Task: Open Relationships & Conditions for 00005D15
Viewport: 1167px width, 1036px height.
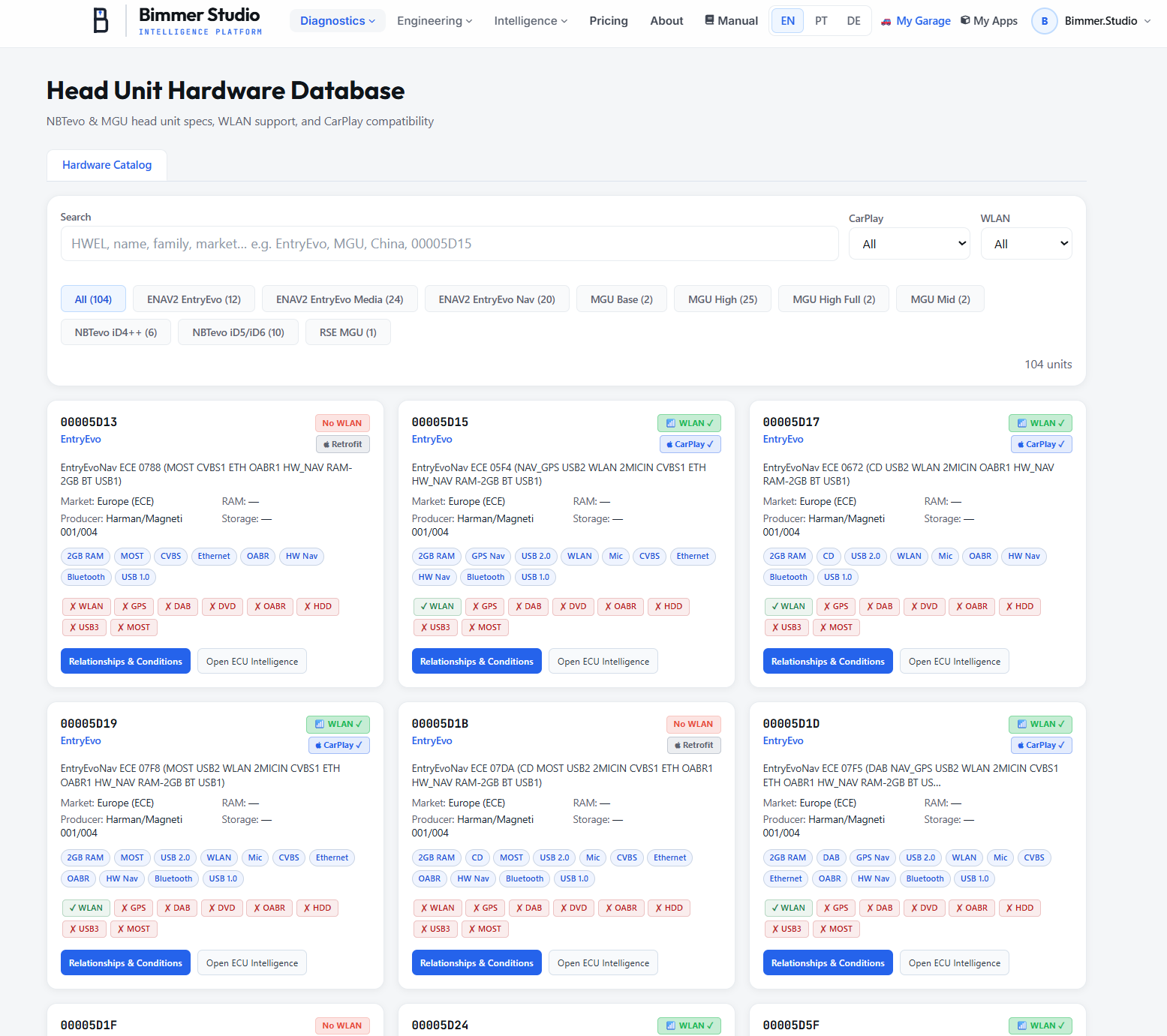Action: 477,661
